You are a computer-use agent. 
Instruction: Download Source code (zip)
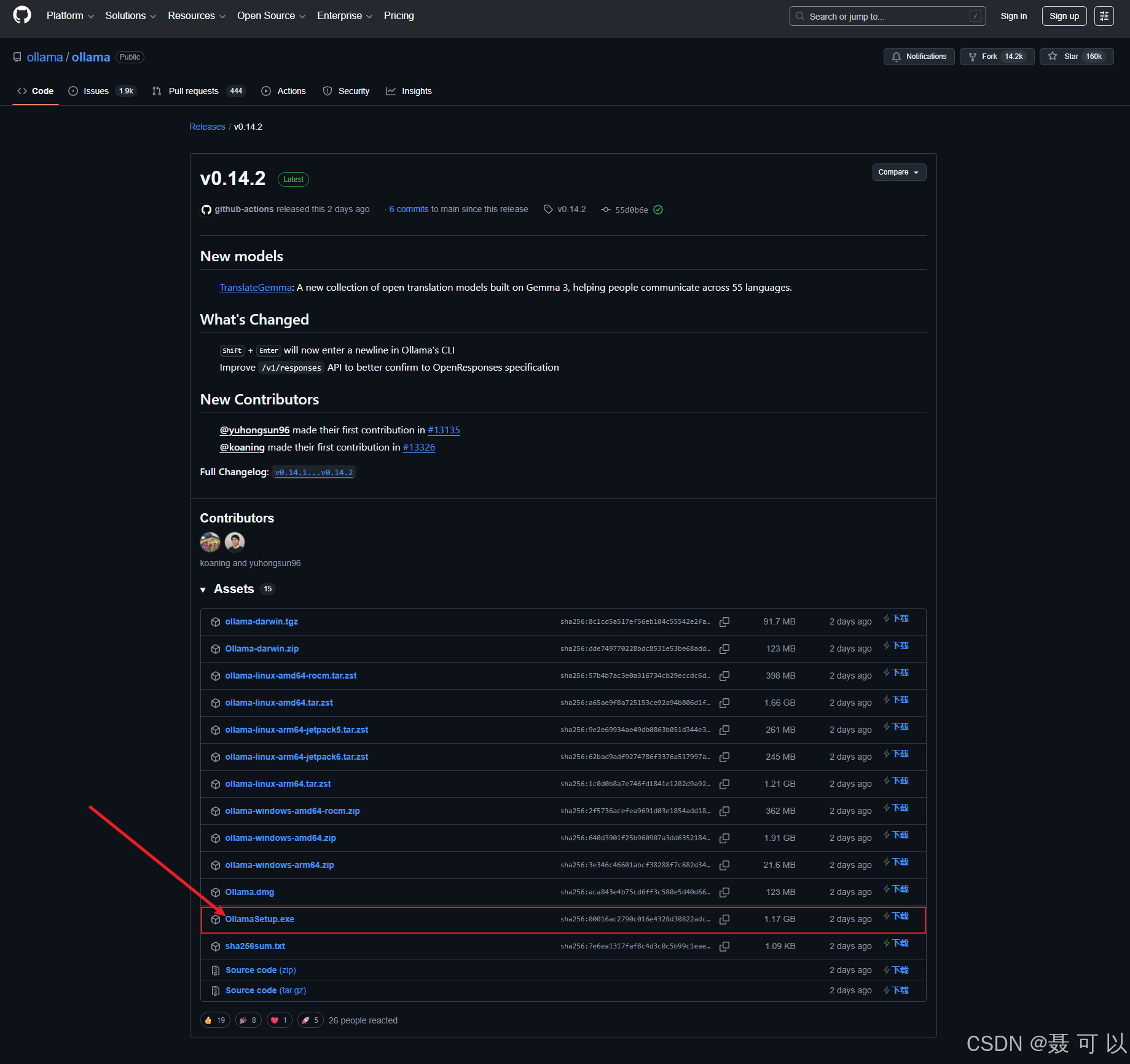[x=261, y=971]
